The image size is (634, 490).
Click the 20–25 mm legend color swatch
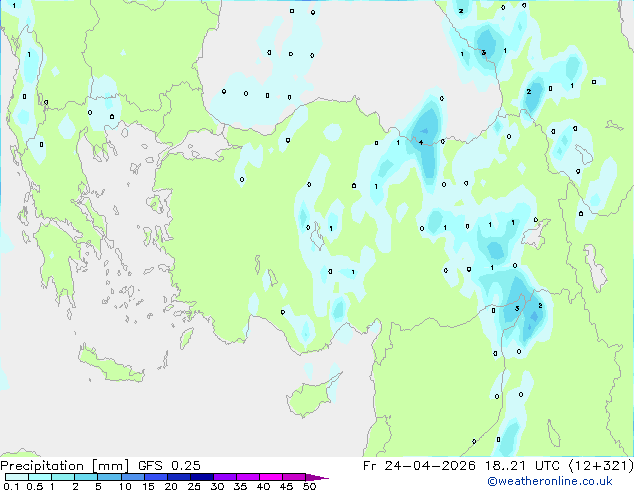(x=178, y=477)
